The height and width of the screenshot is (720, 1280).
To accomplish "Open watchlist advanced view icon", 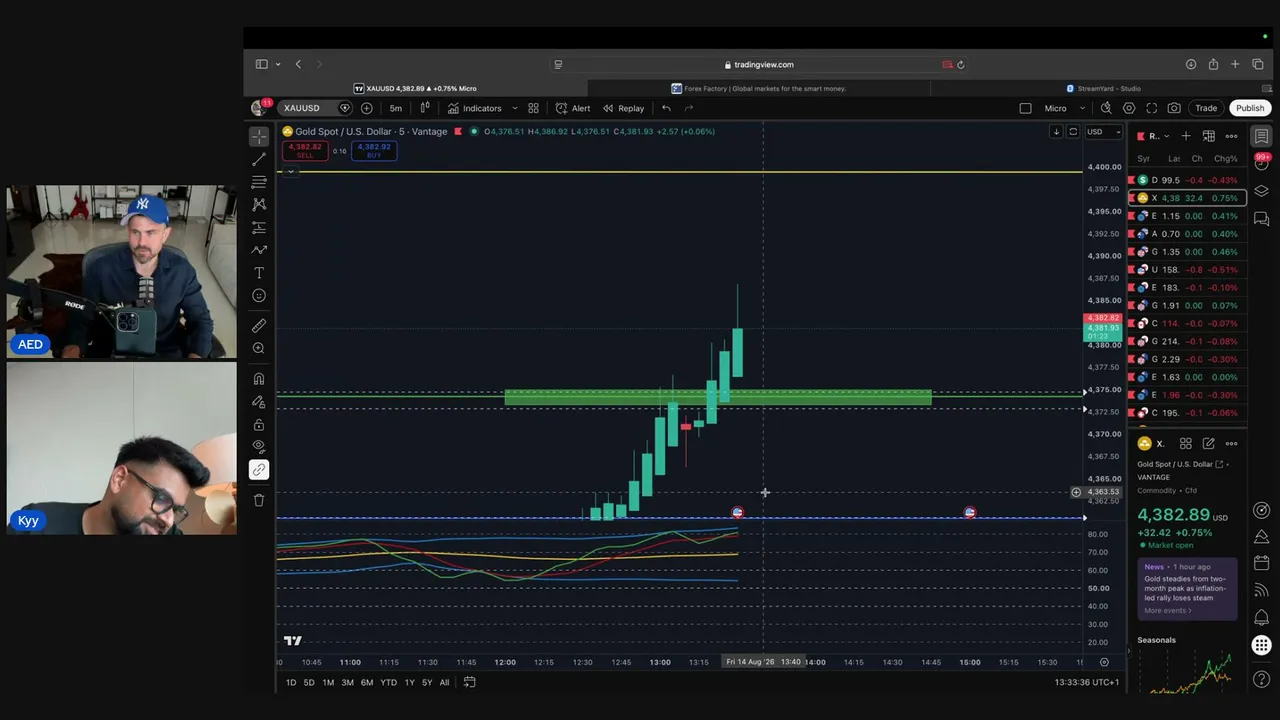I will 1208,136.
